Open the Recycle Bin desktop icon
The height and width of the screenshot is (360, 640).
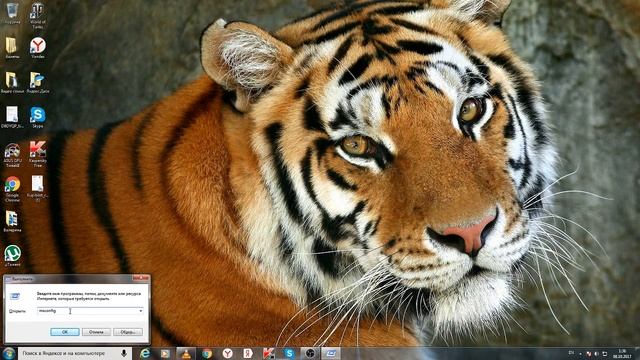click(x=13, y=13)
